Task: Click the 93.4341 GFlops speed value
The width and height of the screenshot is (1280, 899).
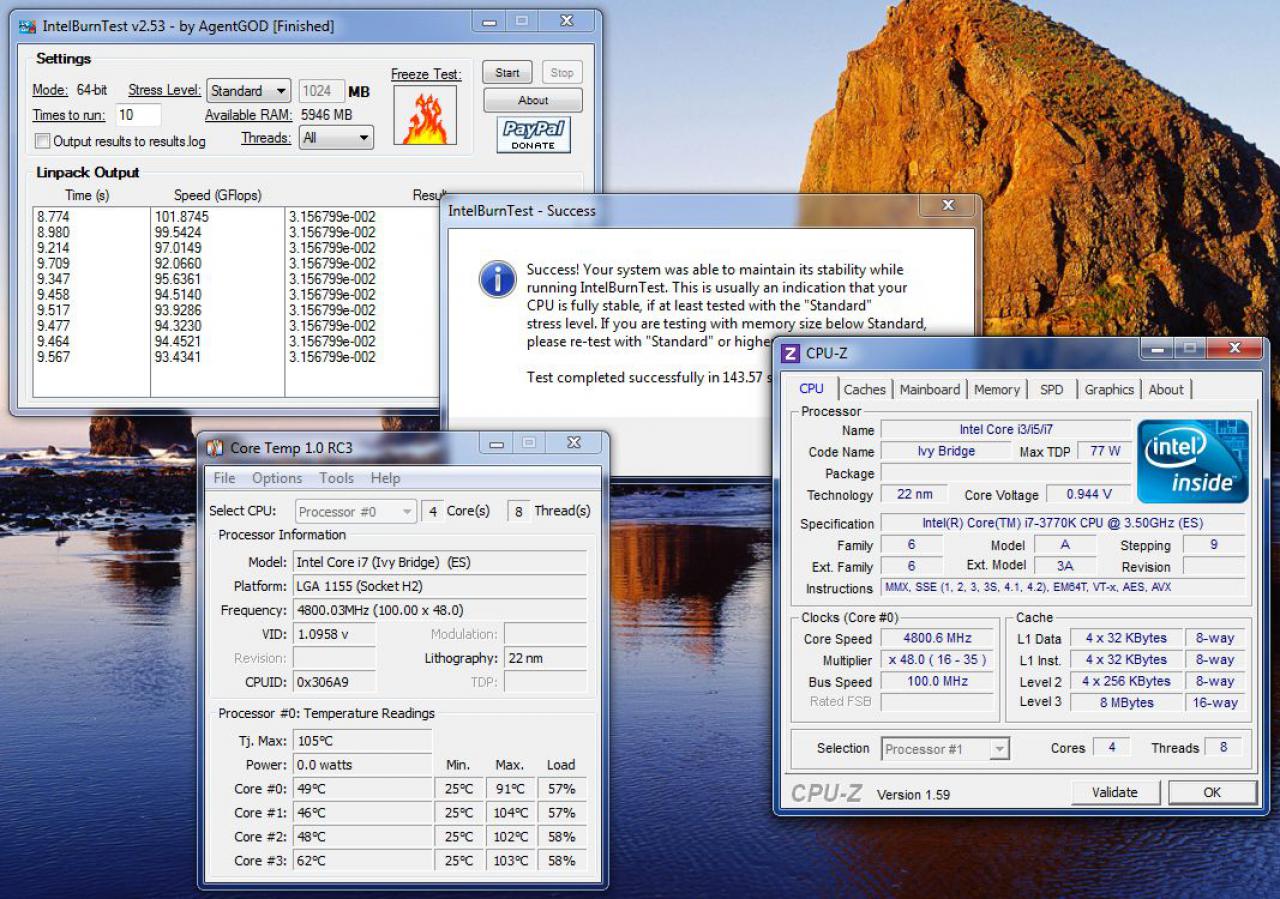Action: [178, 357]
